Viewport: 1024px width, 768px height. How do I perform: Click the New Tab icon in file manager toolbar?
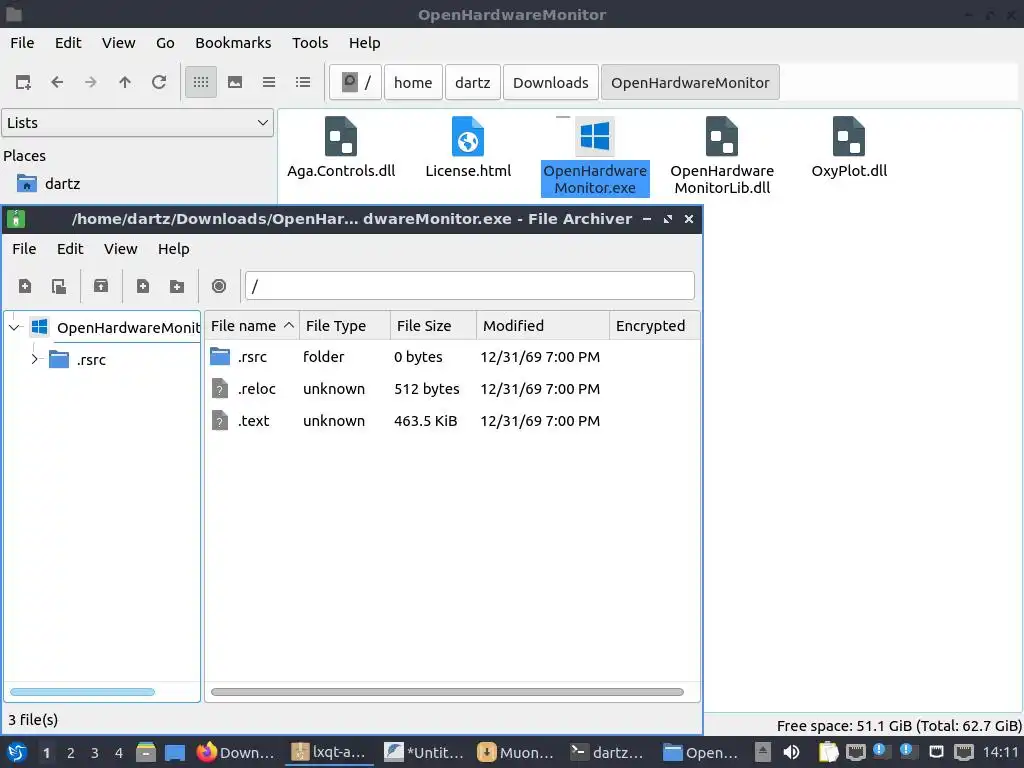(x=23, y=82)
